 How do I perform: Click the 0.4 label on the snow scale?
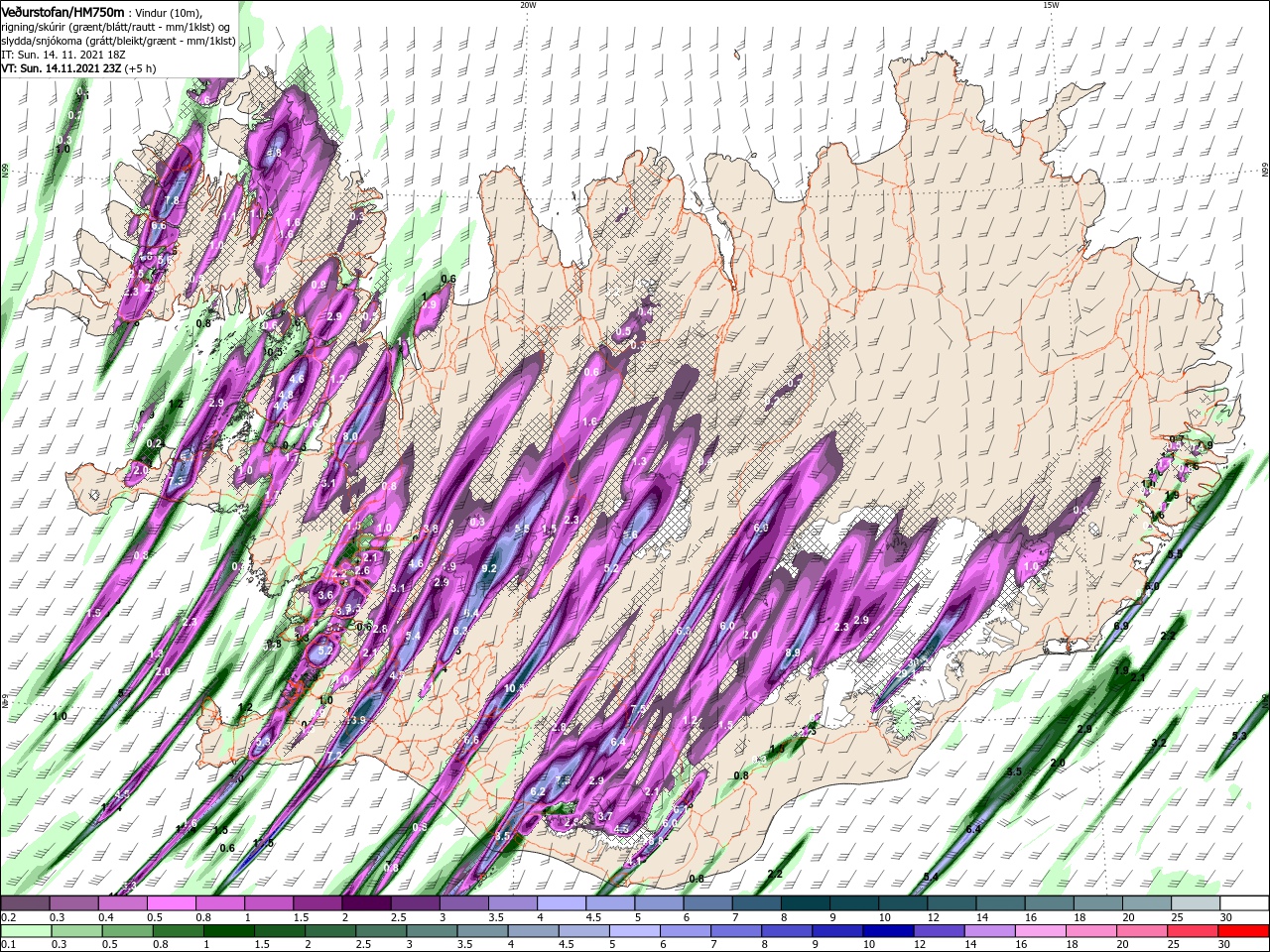click(105, 917)
